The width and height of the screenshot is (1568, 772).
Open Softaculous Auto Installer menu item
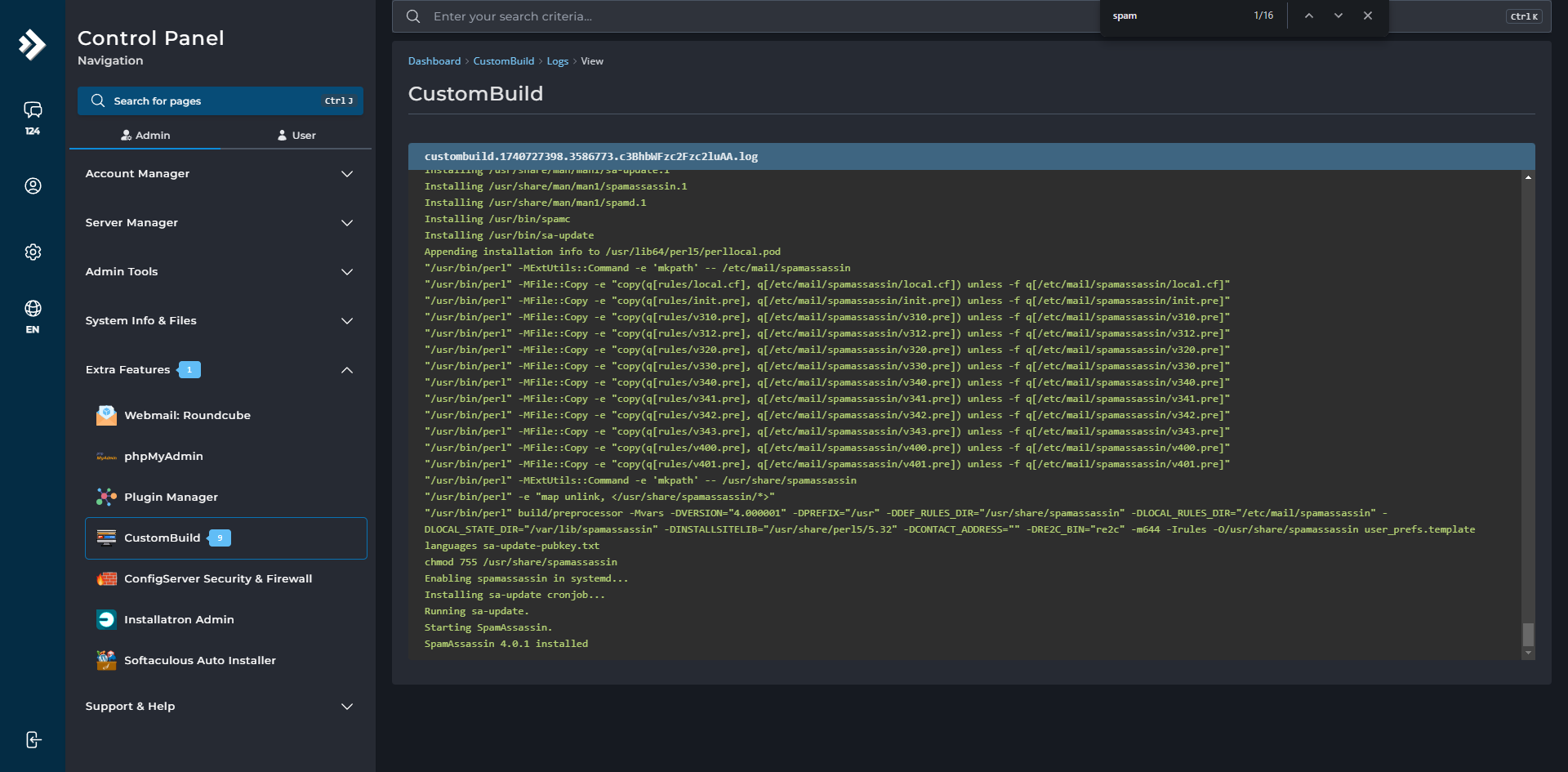click(x=226, y=660)
